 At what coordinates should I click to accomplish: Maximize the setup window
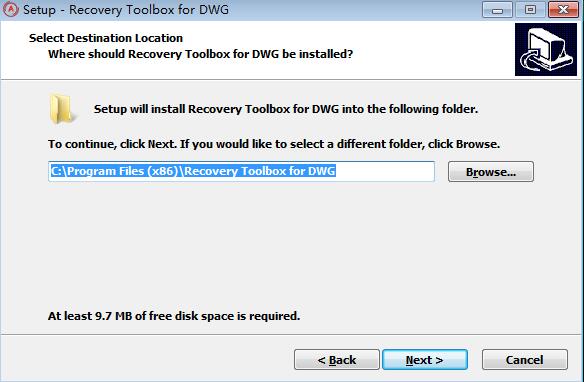pyautogui.click(x=530, y=10)
